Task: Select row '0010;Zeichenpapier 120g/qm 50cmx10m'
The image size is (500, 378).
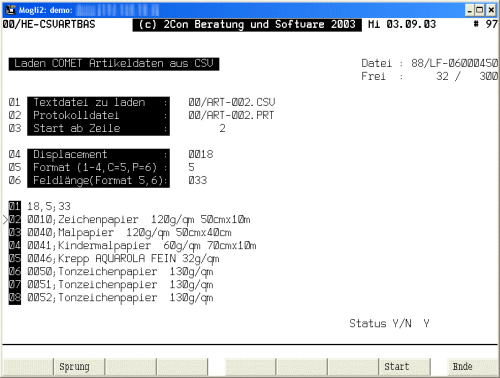Action: [x=139, y=220]
